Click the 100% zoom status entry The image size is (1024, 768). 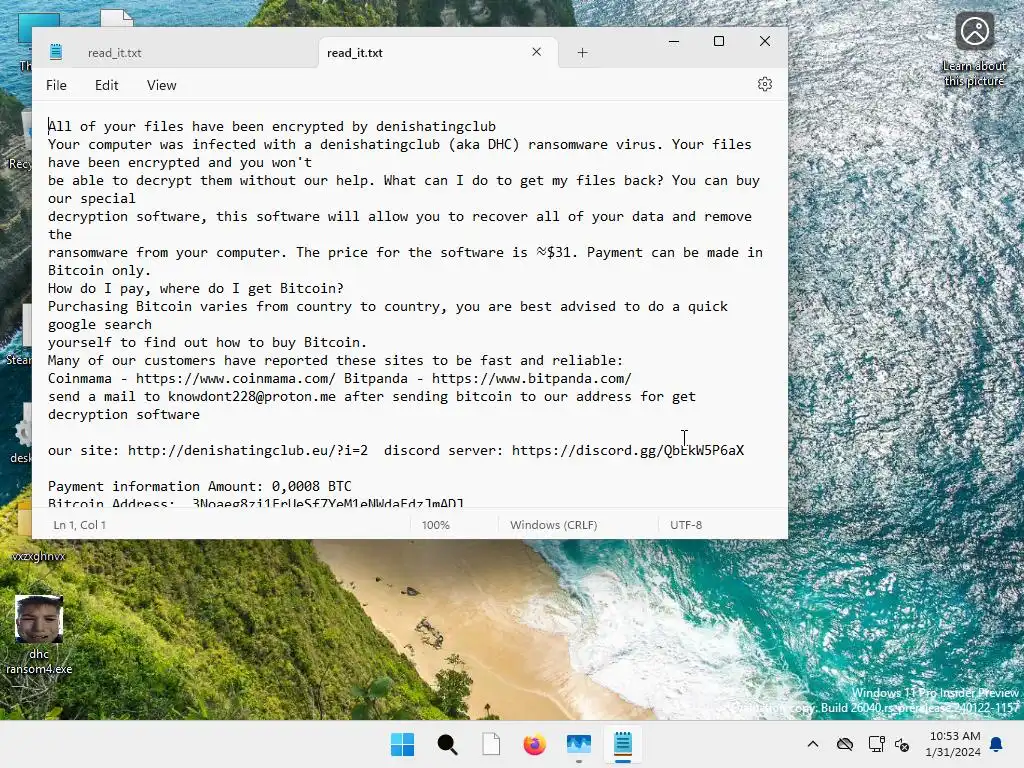click(436, 524)
